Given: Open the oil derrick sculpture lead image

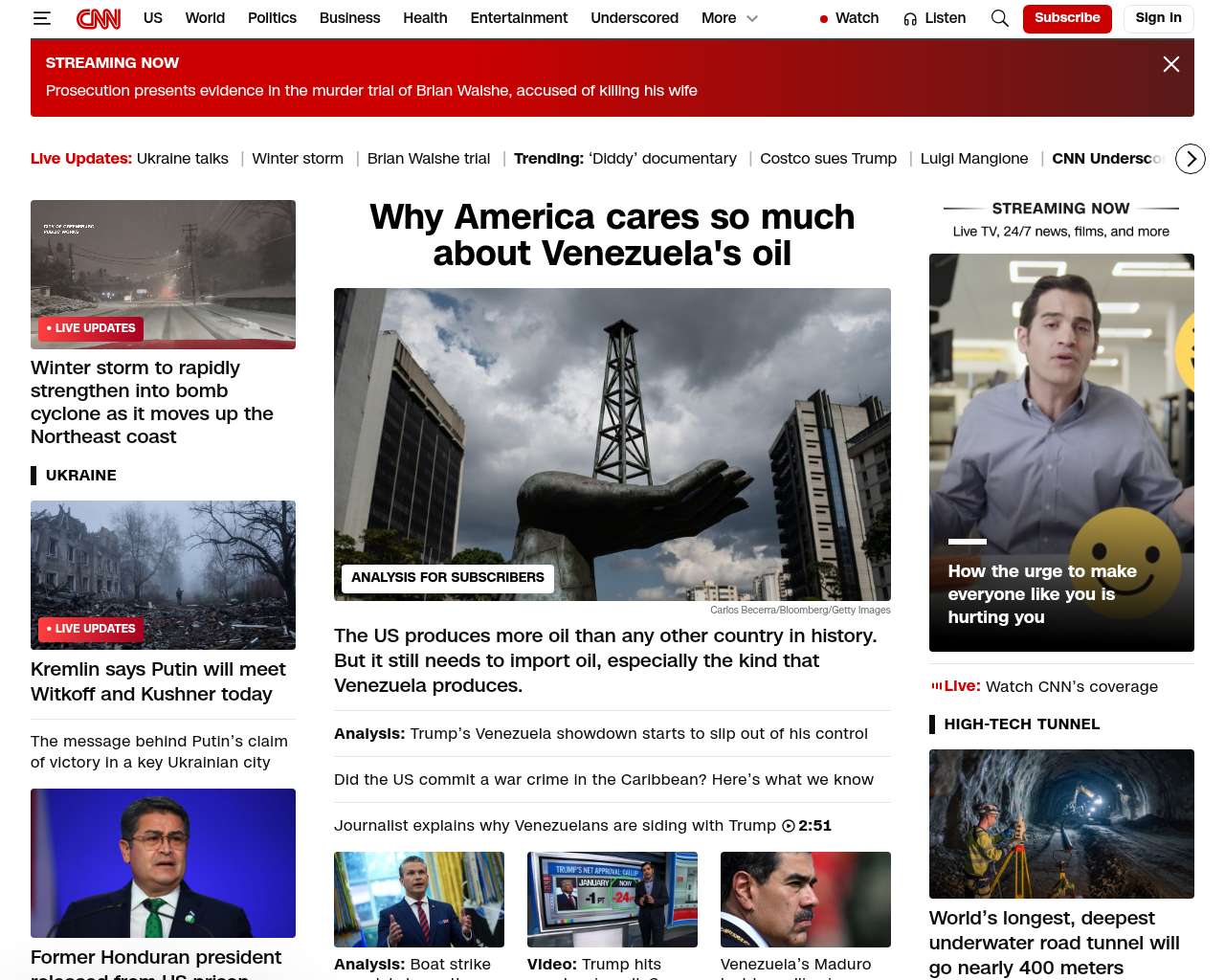Looking at the screenshot, I should pos(612,444).
